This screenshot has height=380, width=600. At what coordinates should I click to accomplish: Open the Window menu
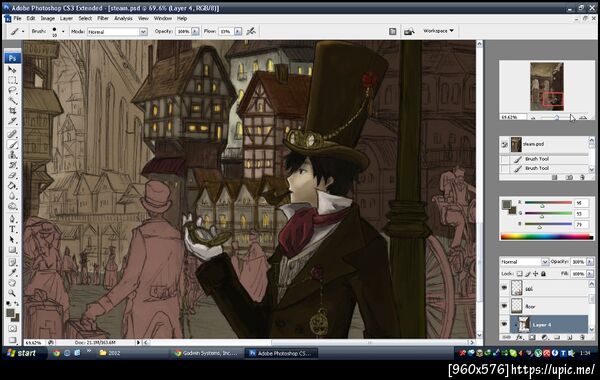[x=163, y=18]
